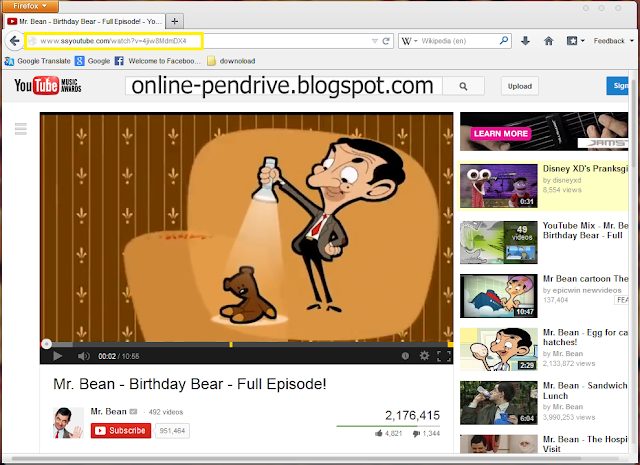Click the 492 videos link
The height and width of the screenshot is (465, 640).
point(166,412)
